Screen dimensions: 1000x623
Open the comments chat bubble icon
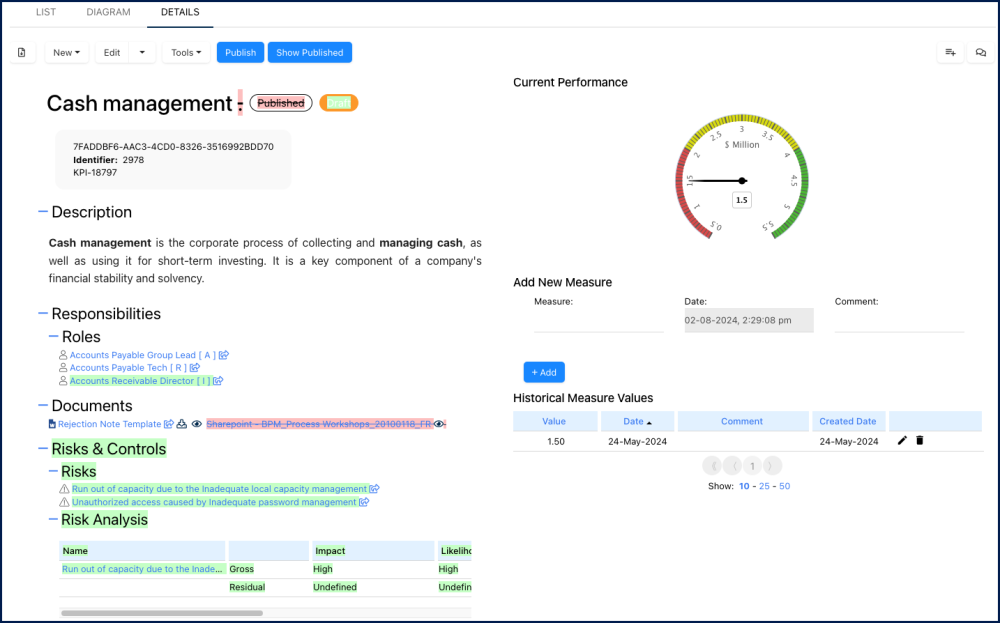981,52
